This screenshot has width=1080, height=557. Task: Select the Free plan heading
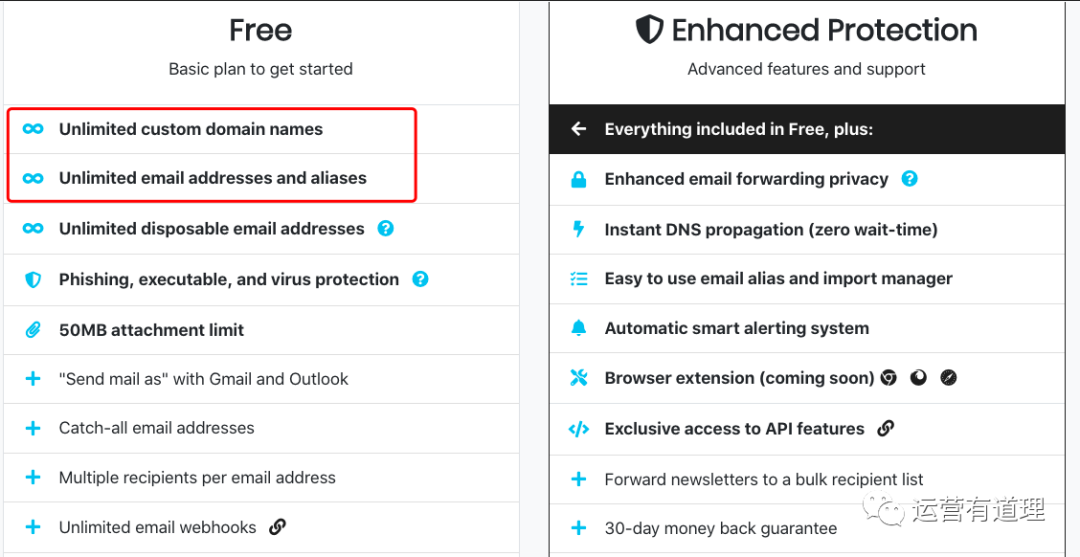tap(260, 31)
